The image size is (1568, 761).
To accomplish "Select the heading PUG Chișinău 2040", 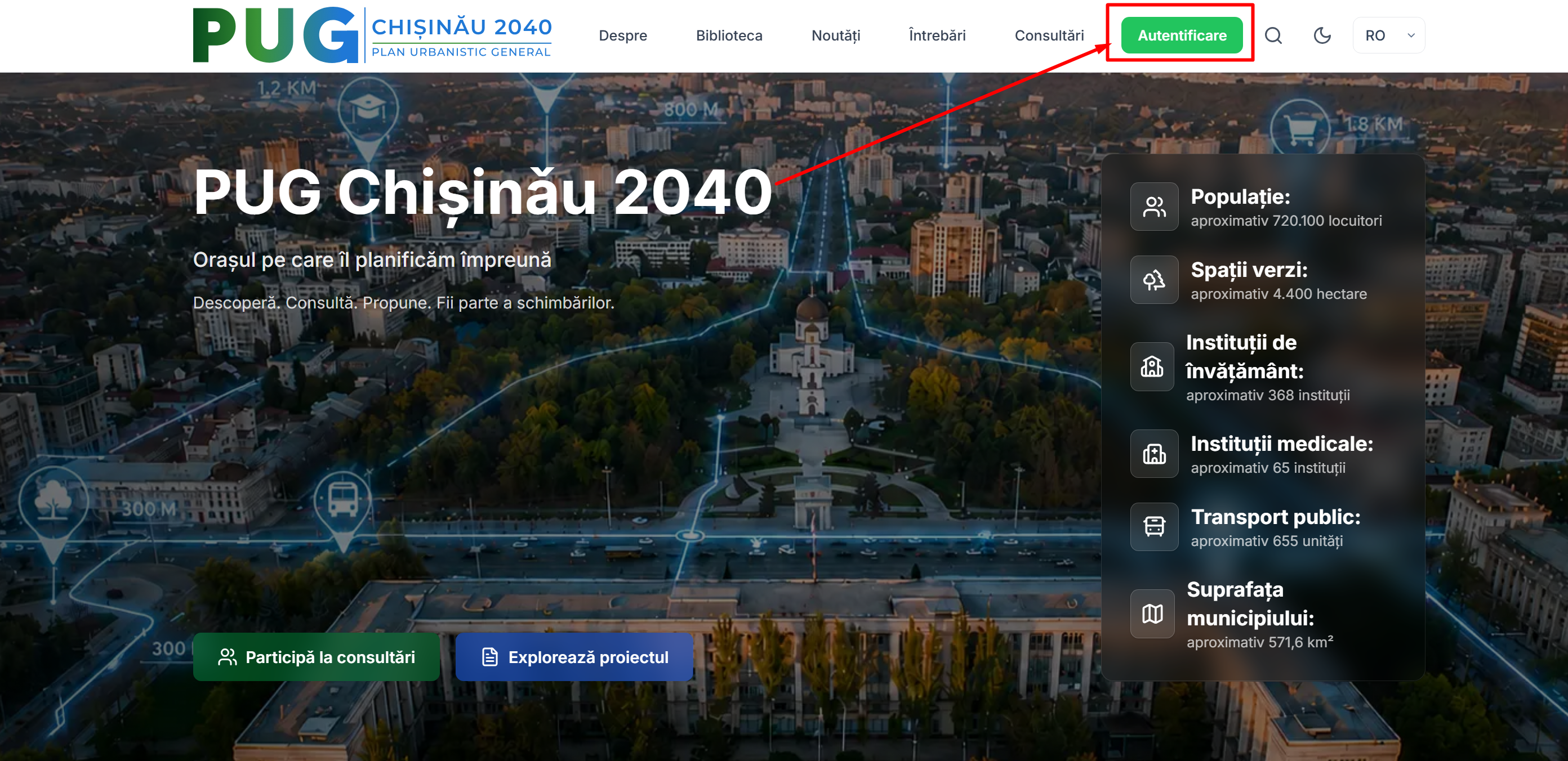I will [483, 194].
